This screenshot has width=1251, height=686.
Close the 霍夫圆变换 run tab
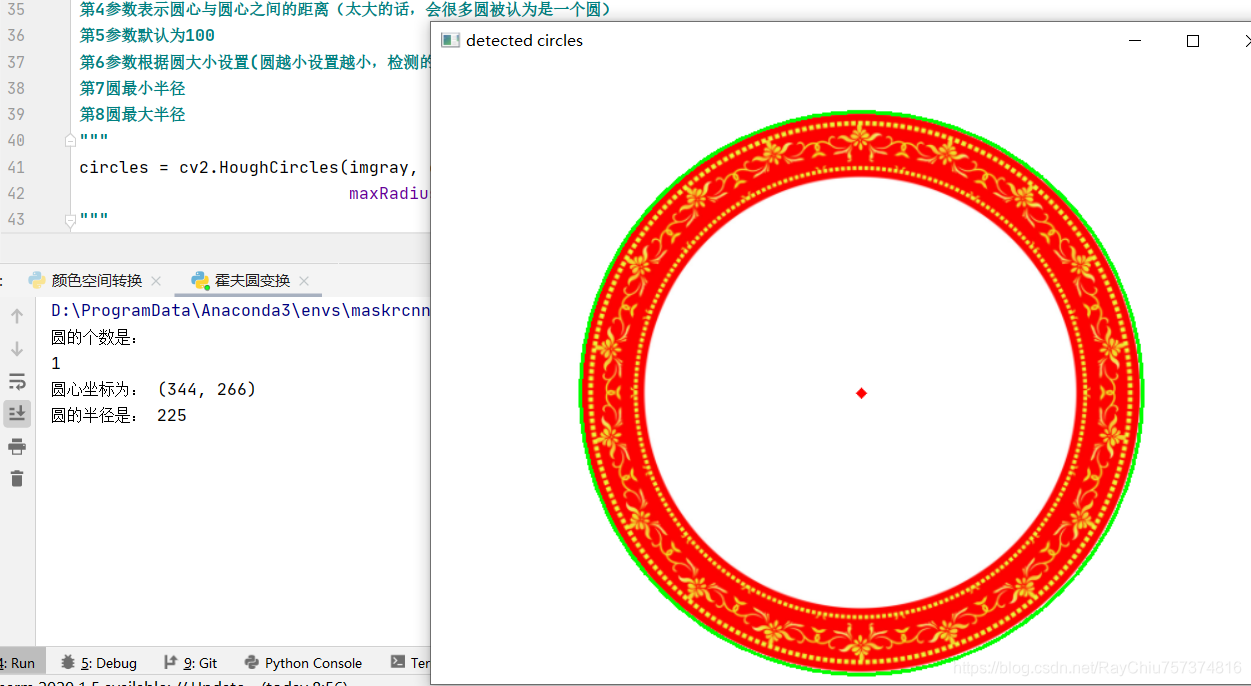coord(304,281)
